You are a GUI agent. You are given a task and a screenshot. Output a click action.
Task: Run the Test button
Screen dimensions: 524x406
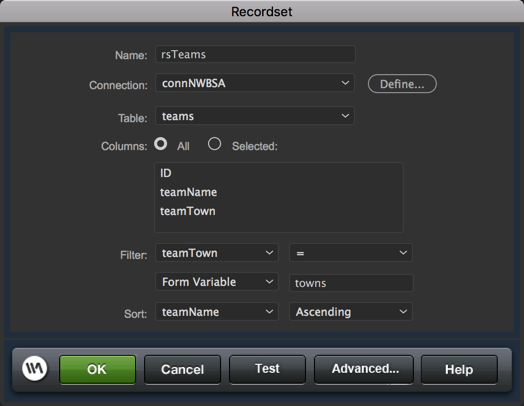coord(267,369)
